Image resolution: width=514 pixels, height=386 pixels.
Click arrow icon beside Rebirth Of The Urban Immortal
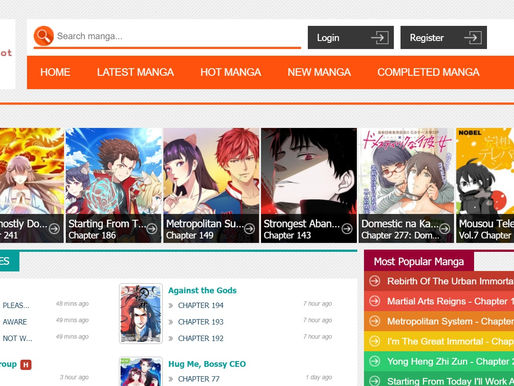(x=374, y=281)
